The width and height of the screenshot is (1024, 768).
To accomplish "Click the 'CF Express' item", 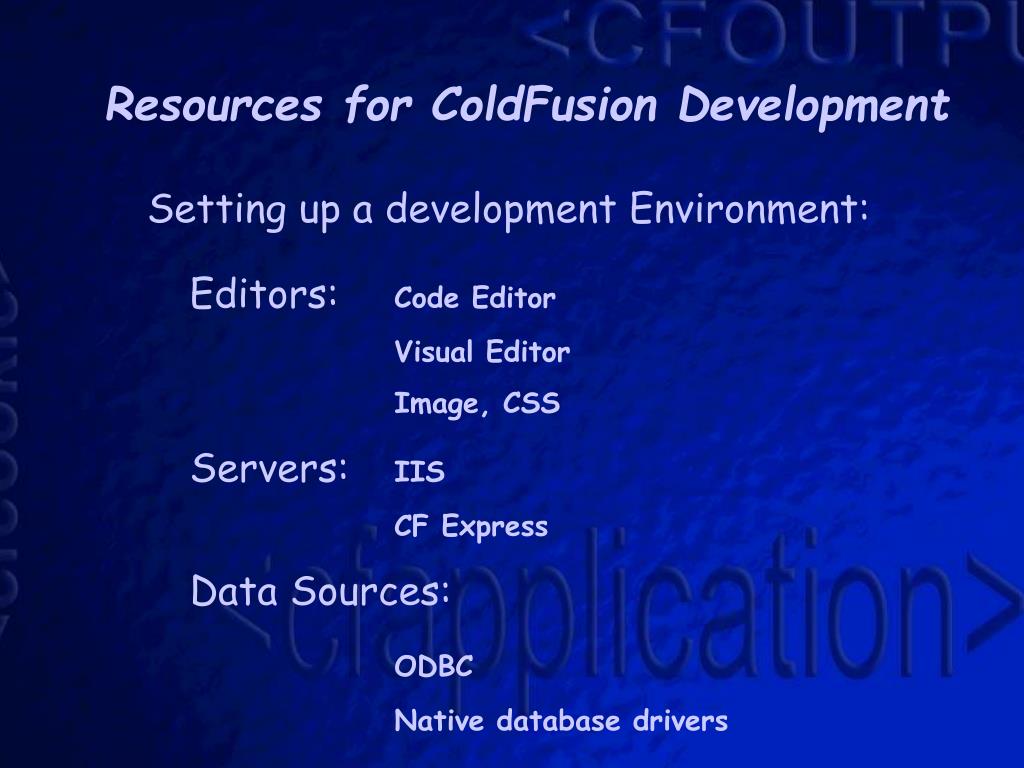I will 471,526.
